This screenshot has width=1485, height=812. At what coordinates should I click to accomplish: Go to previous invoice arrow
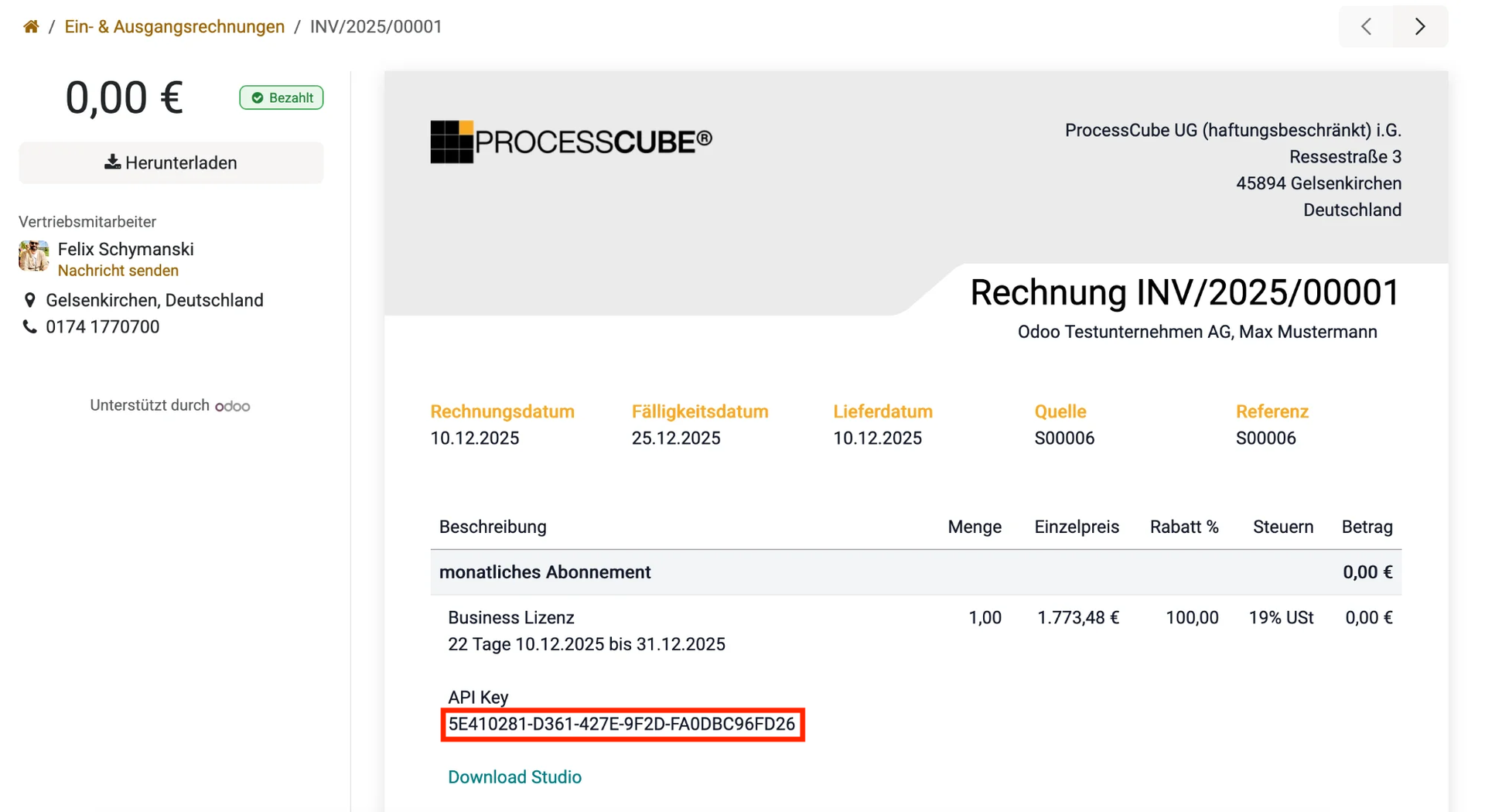(1367, 27)
